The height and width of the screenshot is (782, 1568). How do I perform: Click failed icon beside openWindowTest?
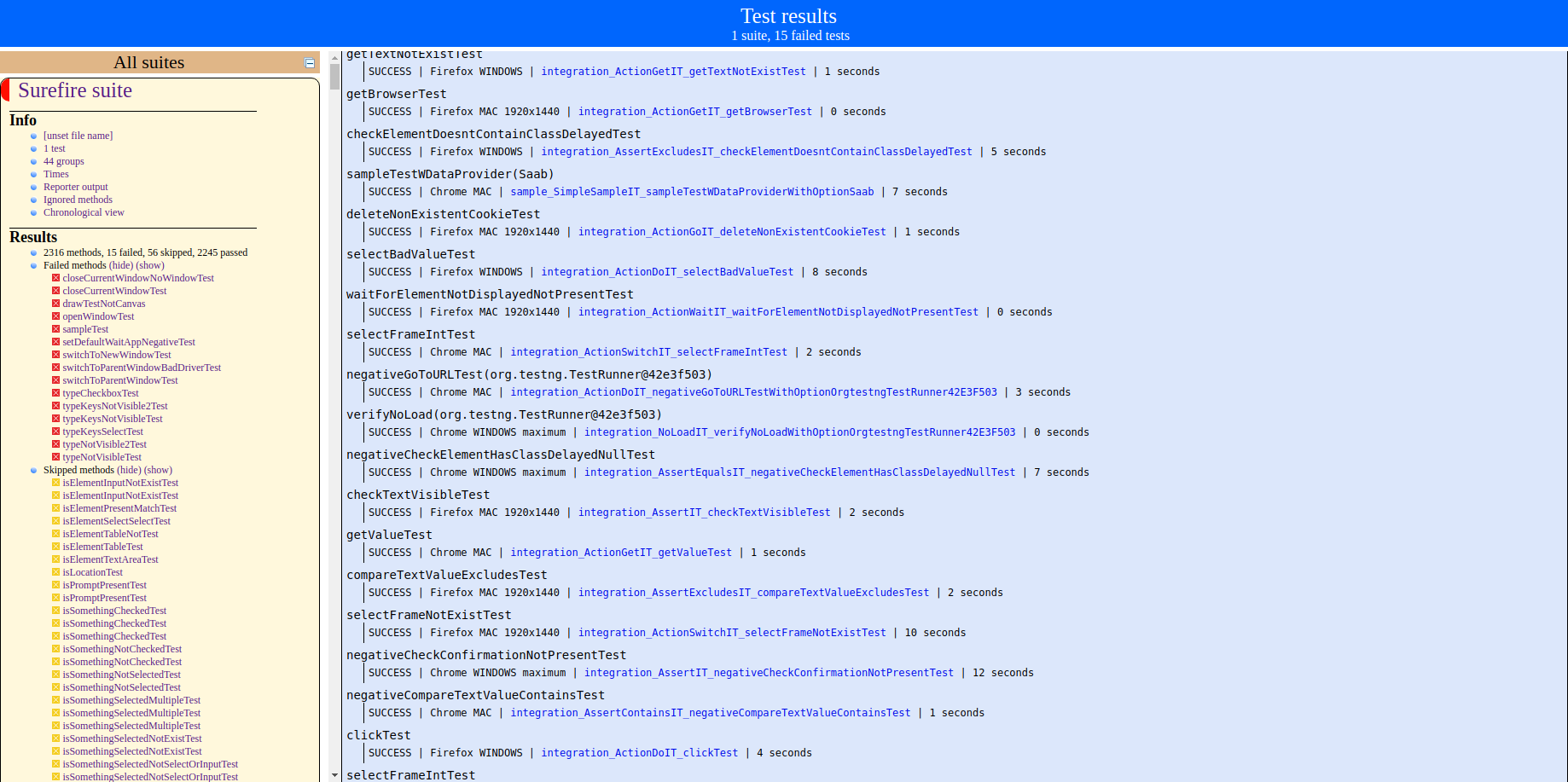[x=55, y=316]
